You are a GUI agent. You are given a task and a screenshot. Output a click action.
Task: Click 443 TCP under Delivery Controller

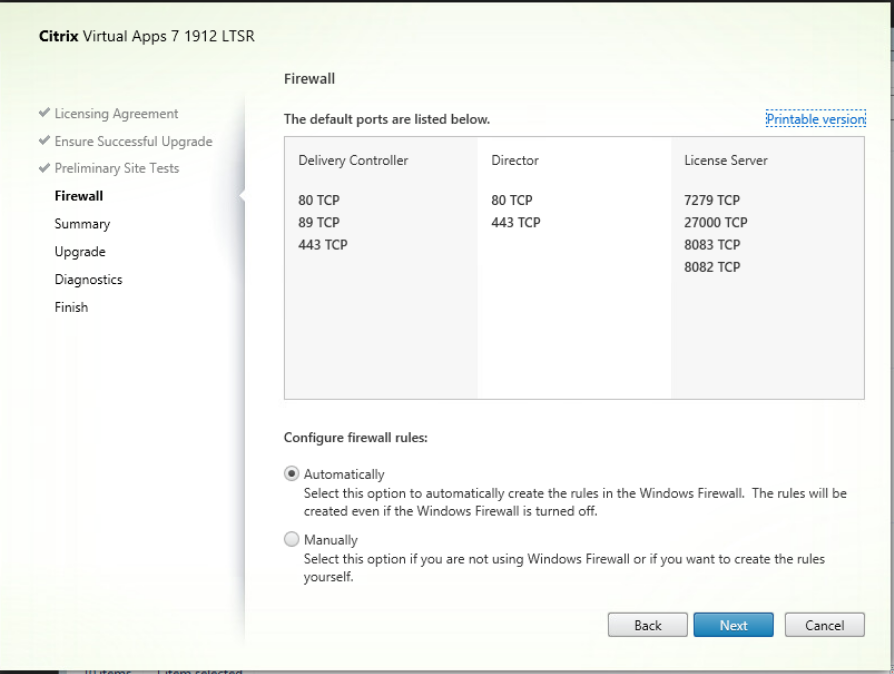point(323,245)
